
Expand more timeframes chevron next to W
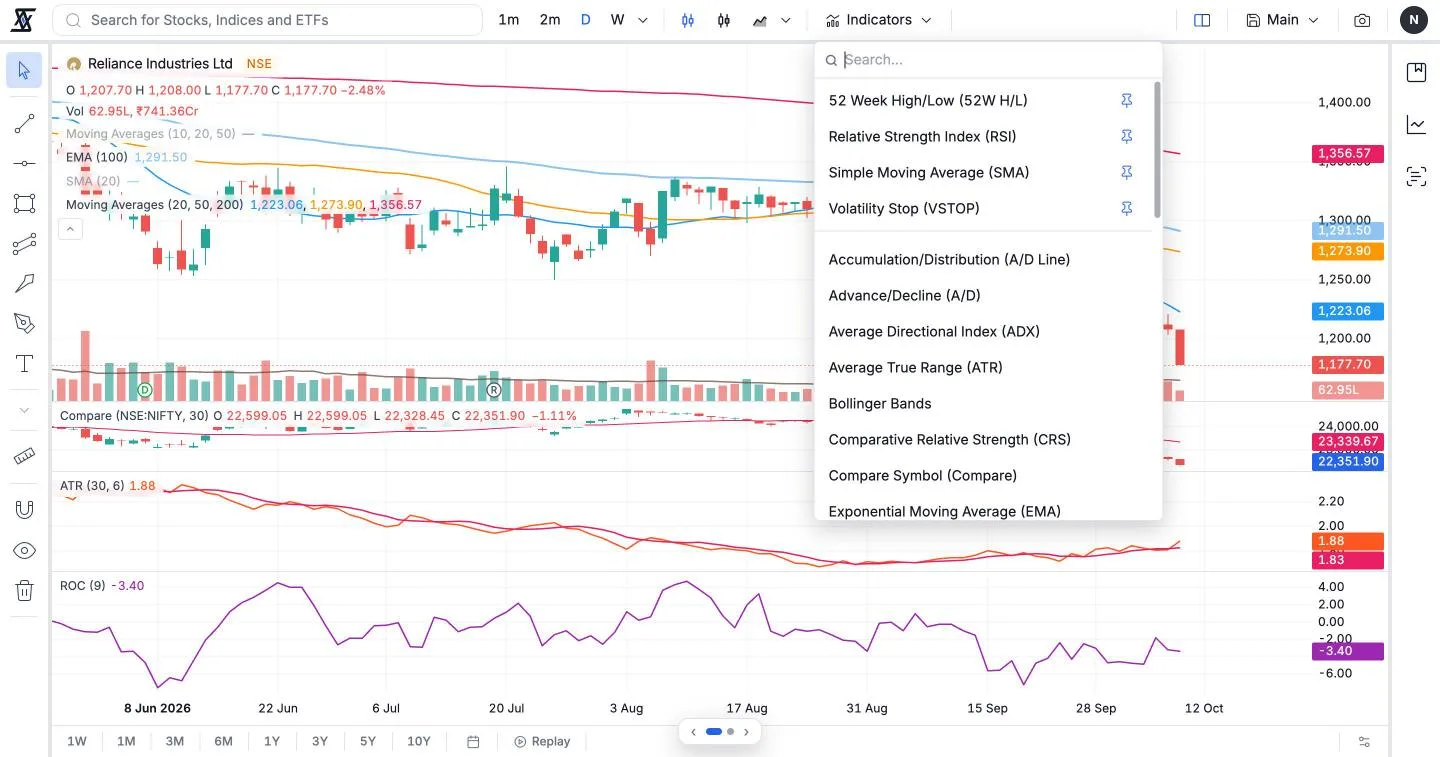[643, 20]
